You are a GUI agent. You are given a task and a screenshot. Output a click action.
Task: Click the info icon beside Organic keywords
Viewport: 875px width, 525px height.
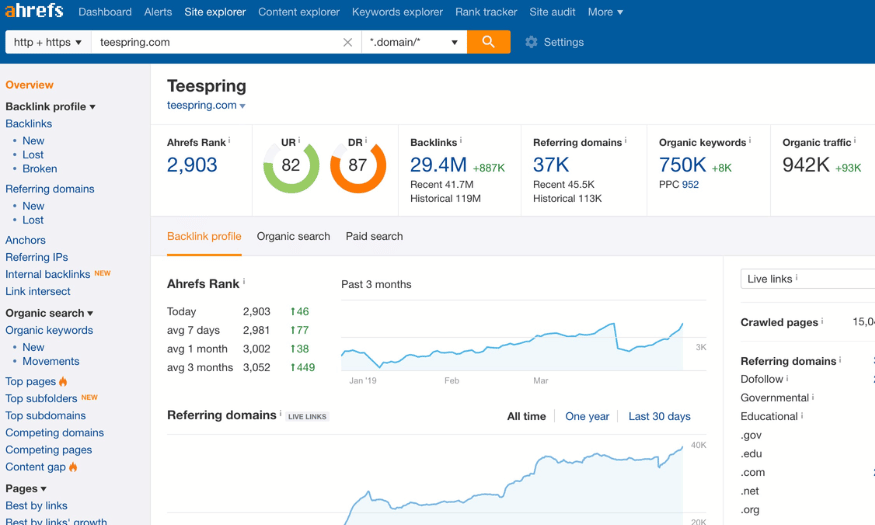tap(750, 140)
